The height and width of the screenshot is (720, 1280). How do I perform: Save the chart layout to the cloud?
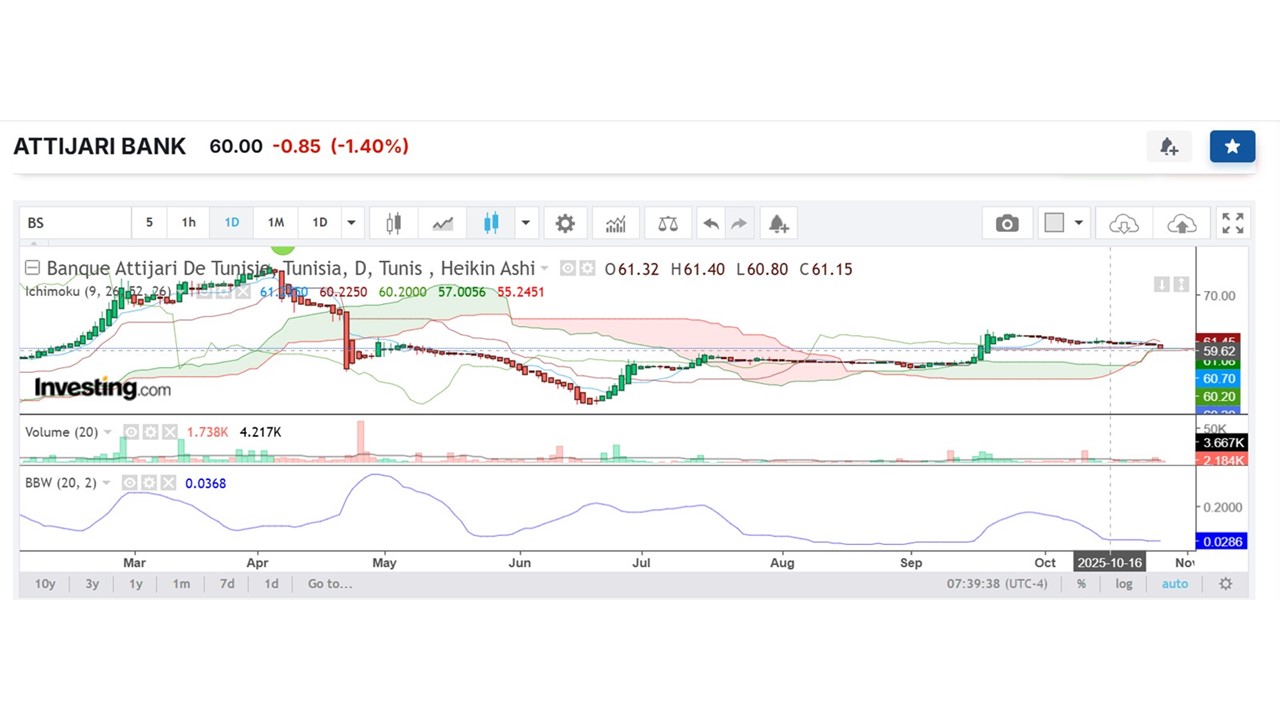click(1181, 223)
